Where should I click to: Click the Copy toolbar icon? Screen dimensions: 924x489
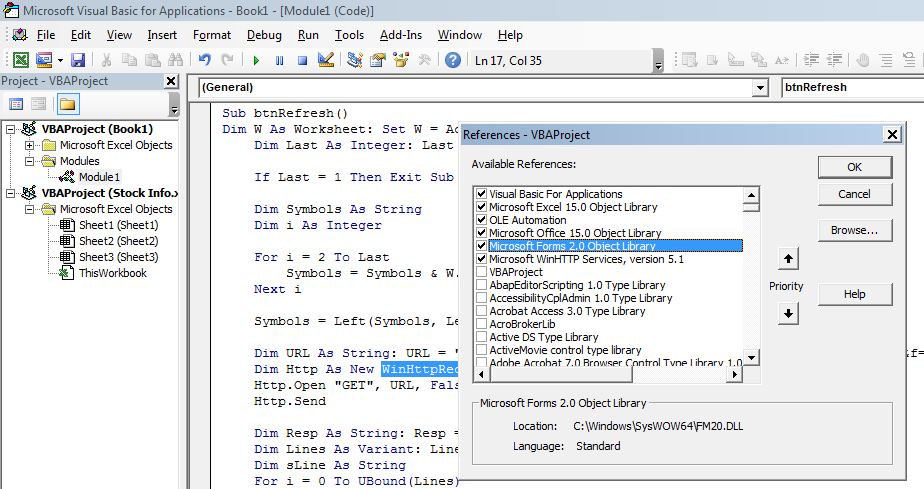129,60
